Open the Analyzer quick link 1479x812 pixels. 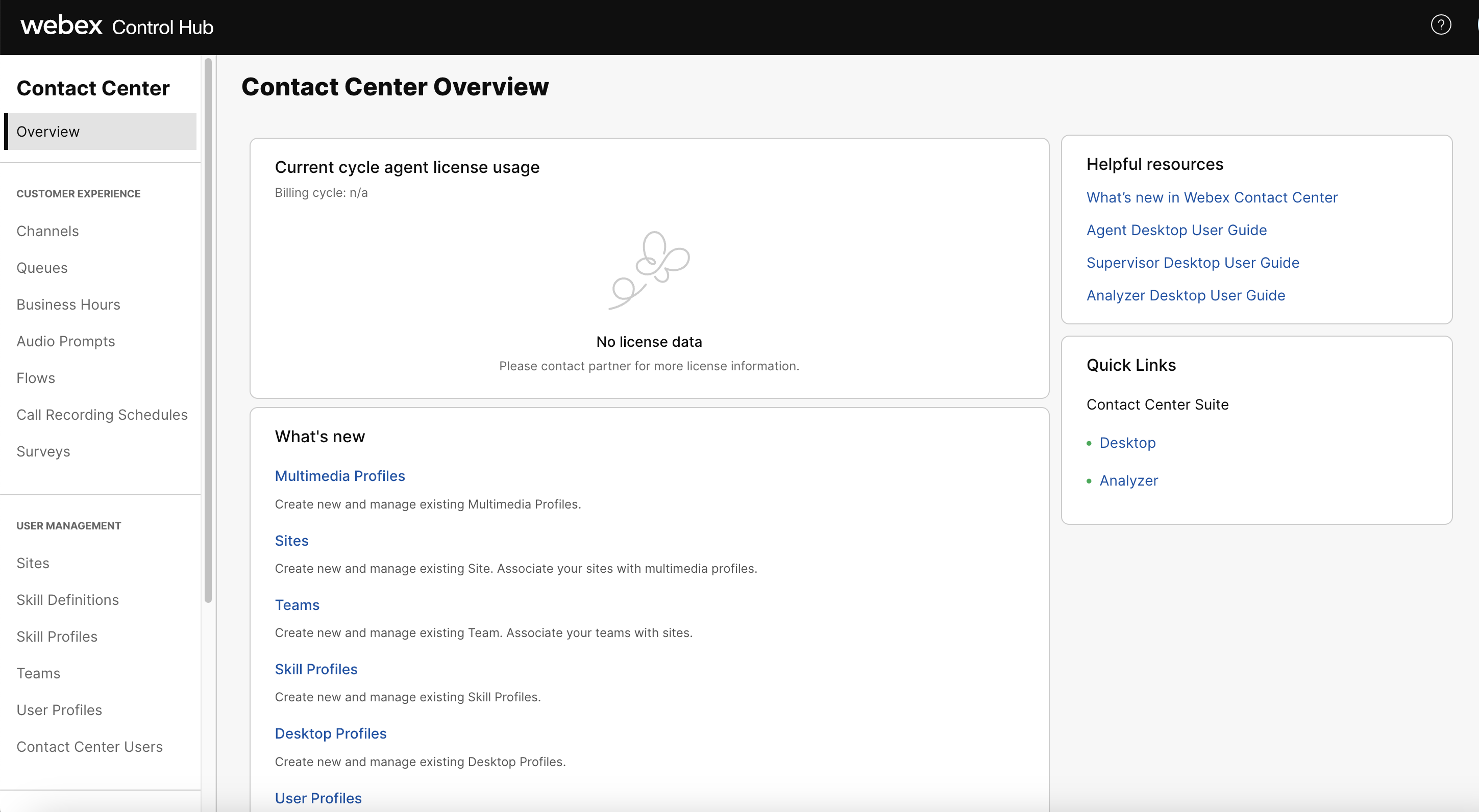click(x=1128, y=481)
